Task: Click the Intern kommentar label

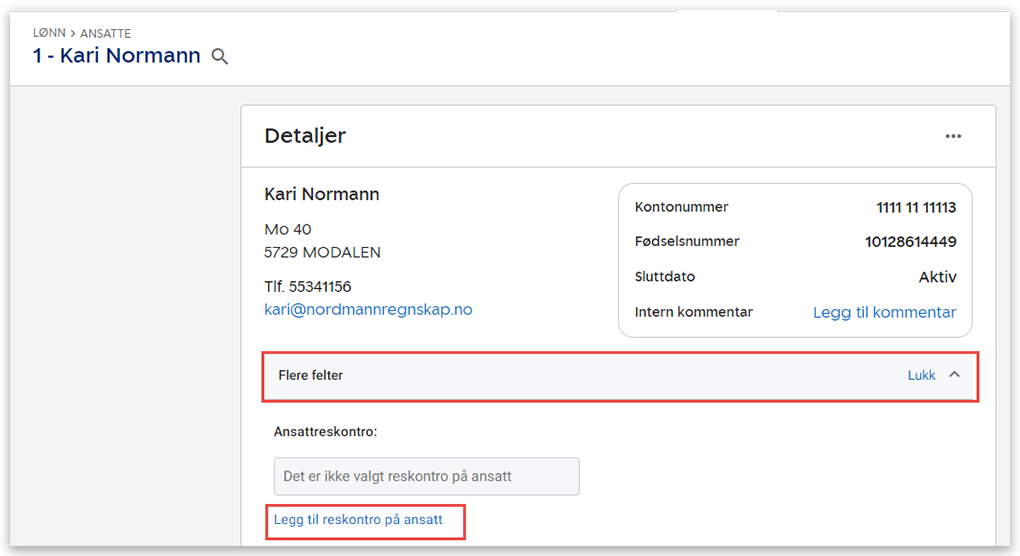Action: (693, 312)
